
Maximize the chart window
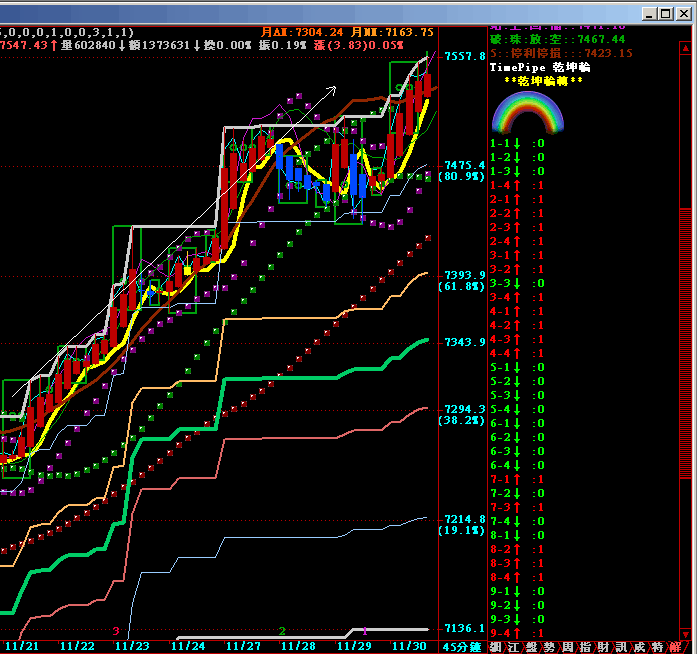[x=664, y=13]
